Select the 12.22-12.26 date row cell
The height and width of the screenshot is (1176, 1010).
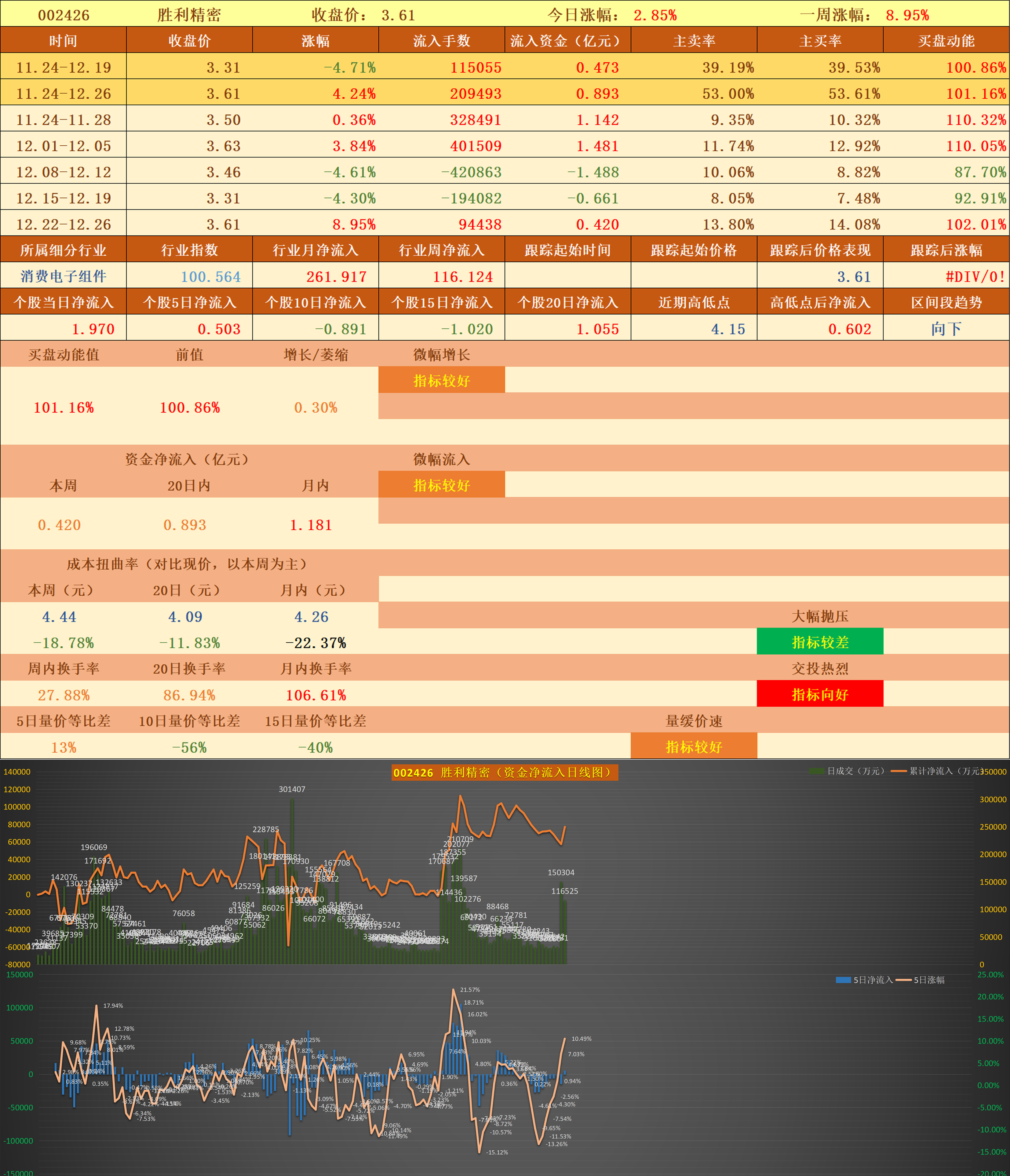64,224
